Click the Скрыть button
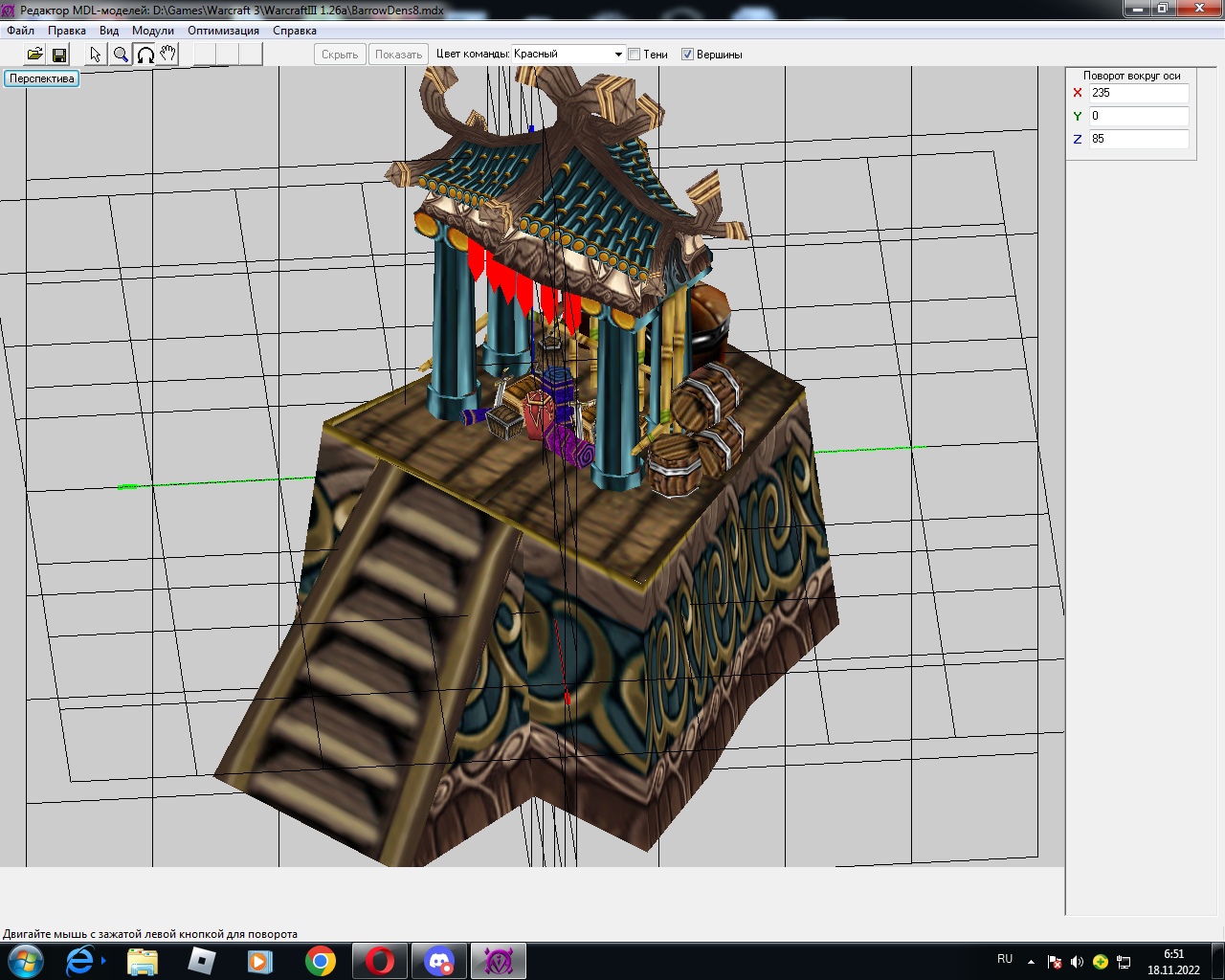Viewport: 1225px width, 980px height. click(340, 55)
